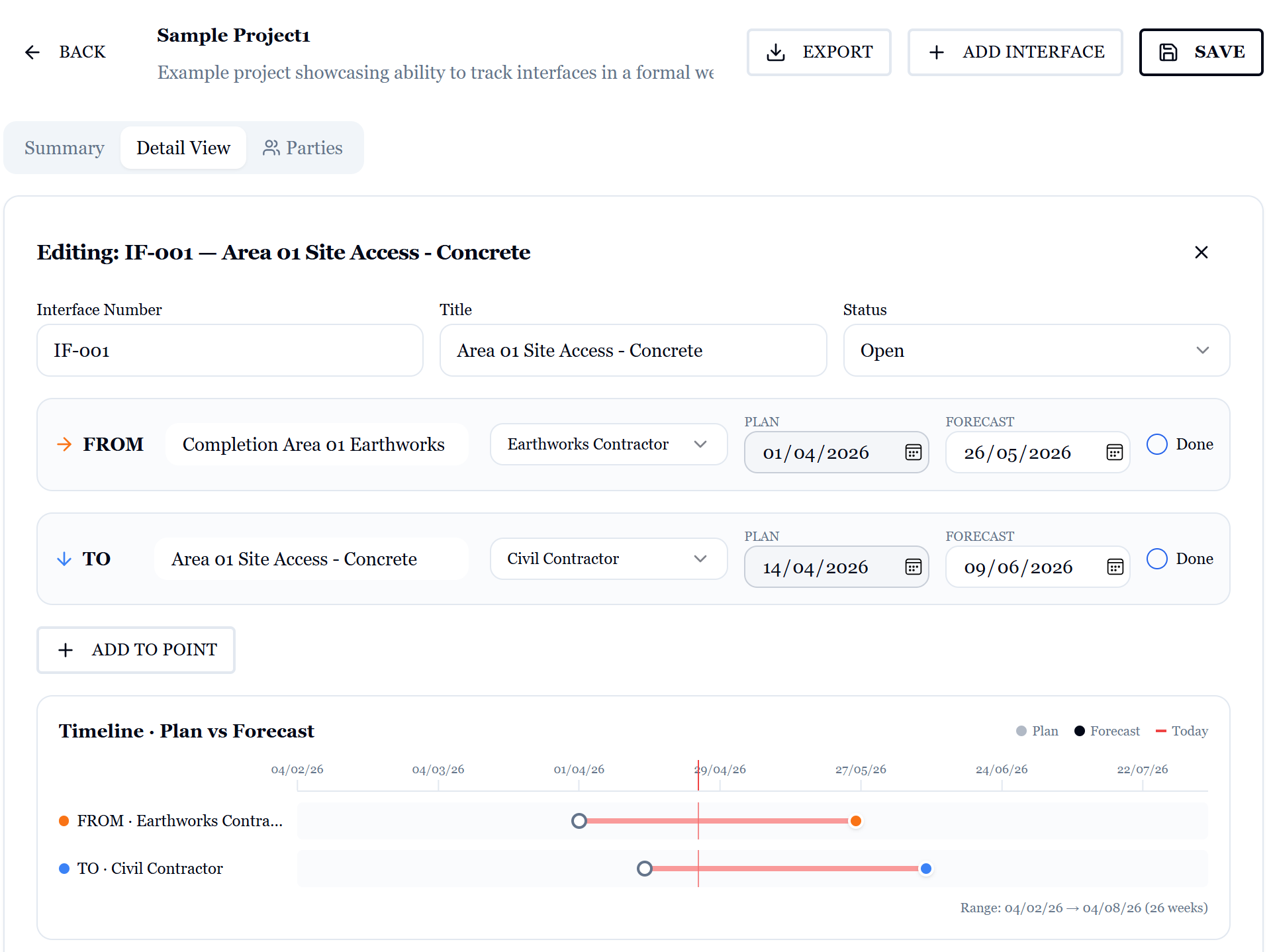
Task: Click the Add To Point button
Action: tap(136, 650)
